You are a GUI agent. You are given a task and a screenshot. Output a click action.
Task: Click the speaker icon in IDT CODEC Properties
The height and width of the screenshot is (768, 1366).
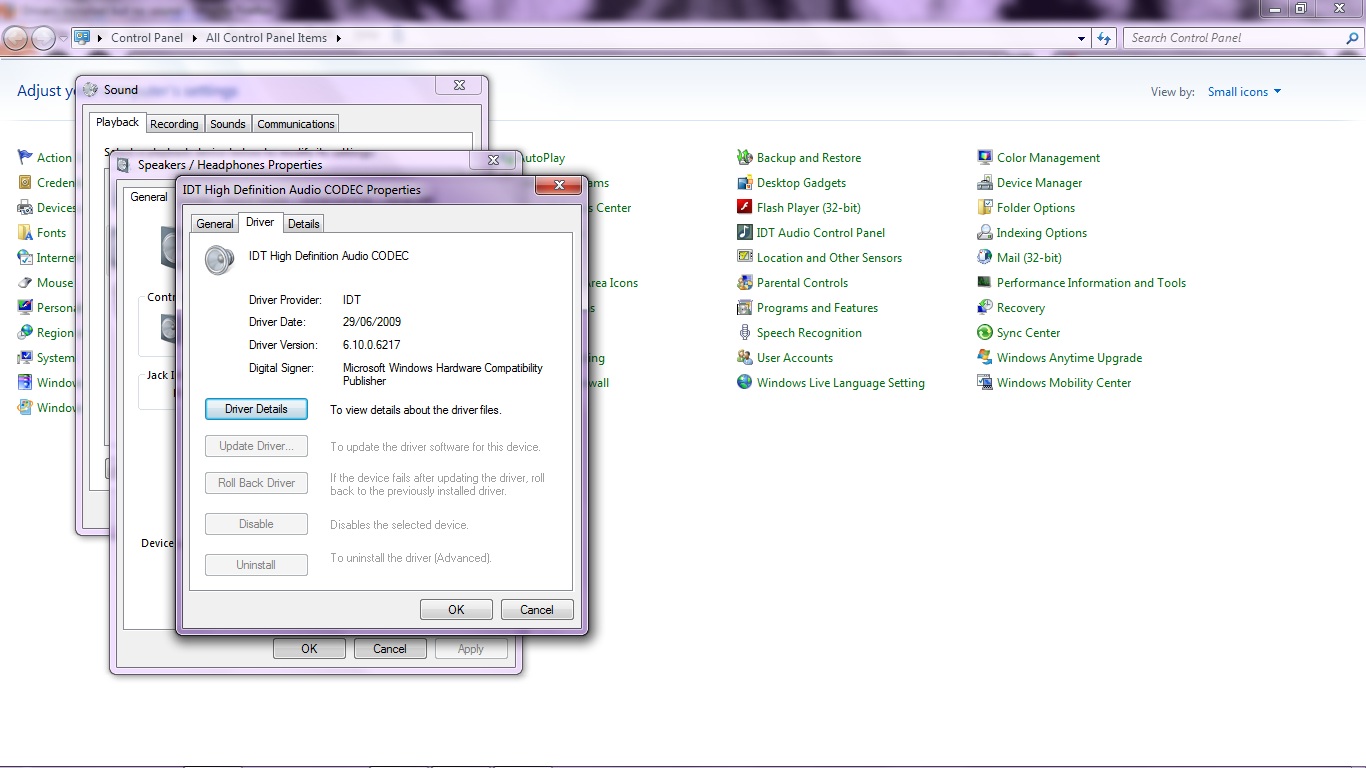pos(219,260)
